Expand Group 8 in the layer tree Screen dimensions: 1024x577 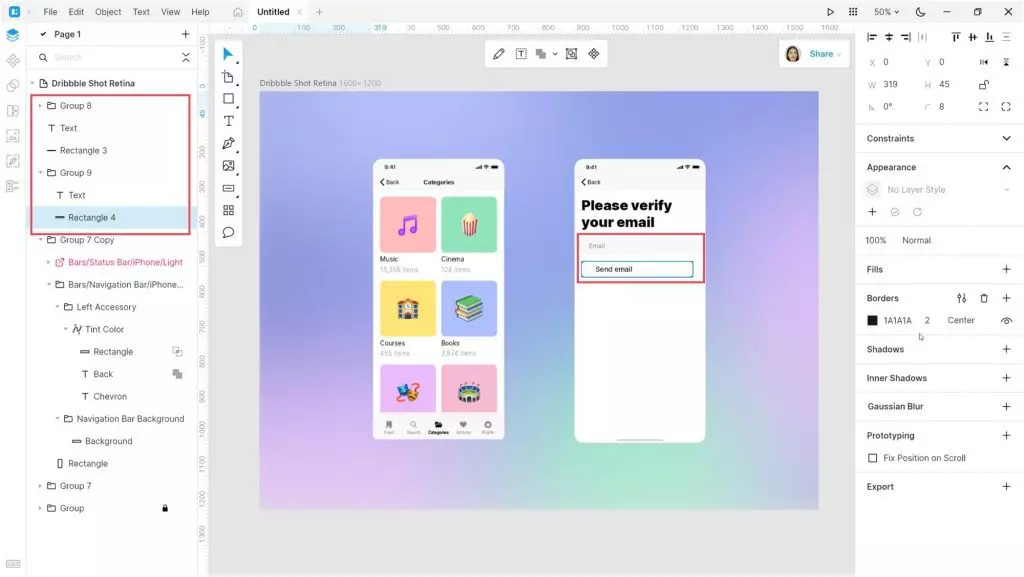[40, 106]
